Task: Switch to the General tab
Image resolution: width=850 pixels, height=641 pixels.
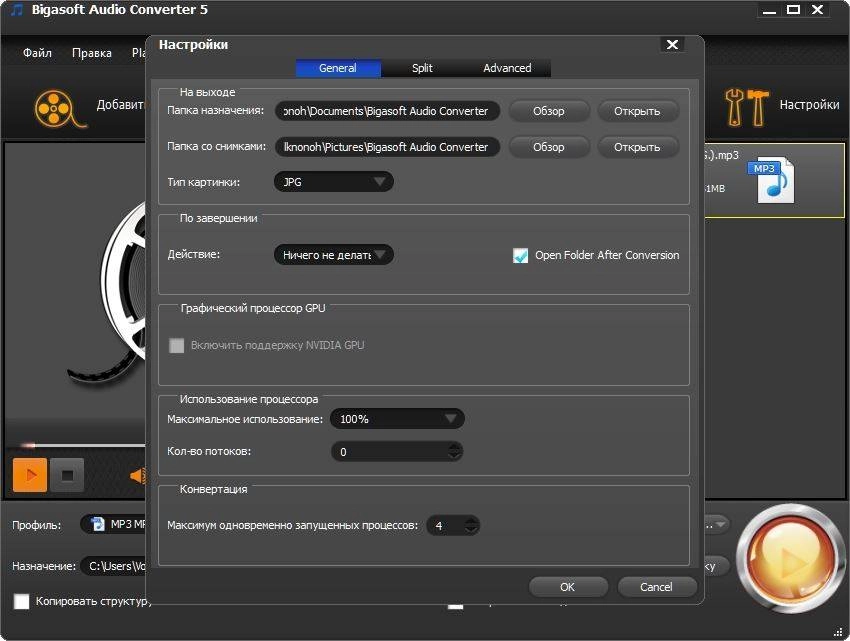Action: (338, 68)
